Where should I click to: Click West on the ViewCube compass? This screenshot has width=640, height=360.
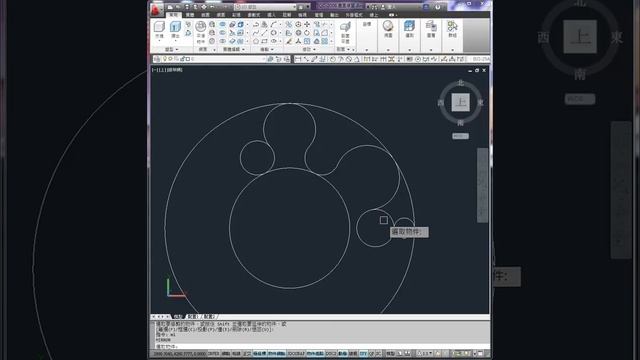click(441, 102)
